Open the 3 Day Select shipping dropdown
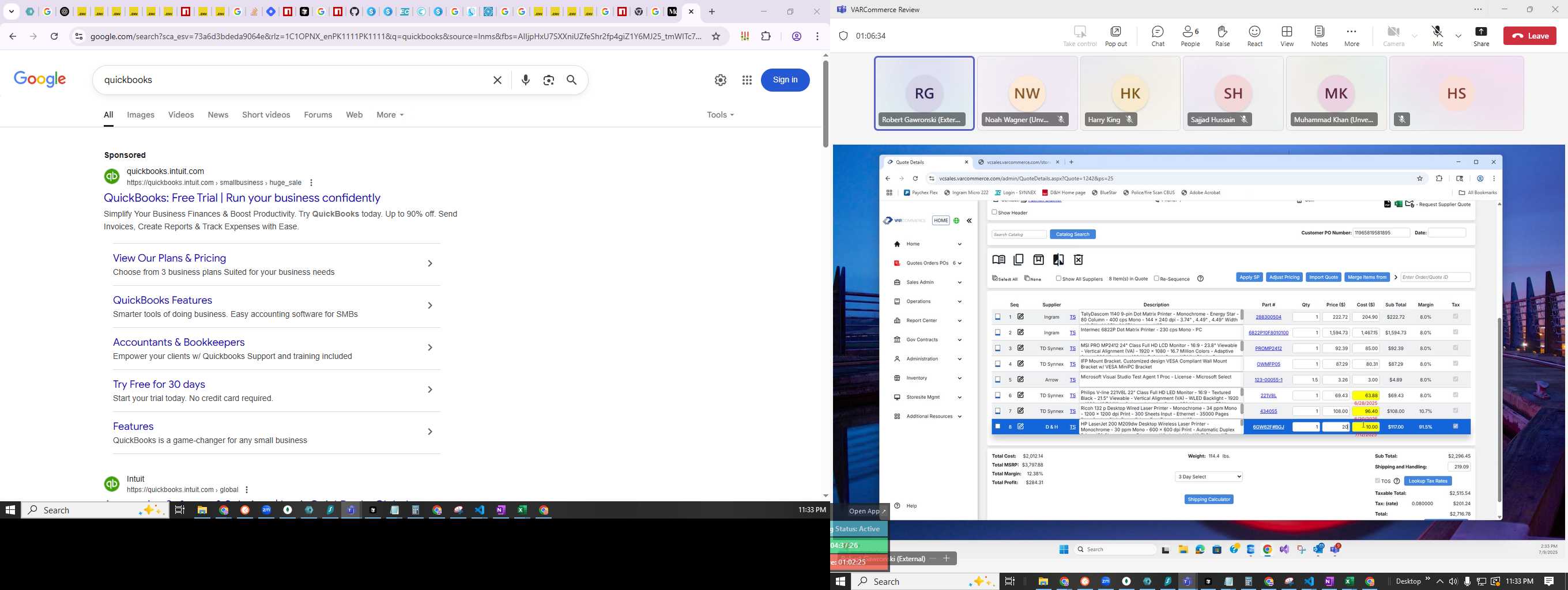This screenshot has width=1568, height=590. pos(1208,477)
